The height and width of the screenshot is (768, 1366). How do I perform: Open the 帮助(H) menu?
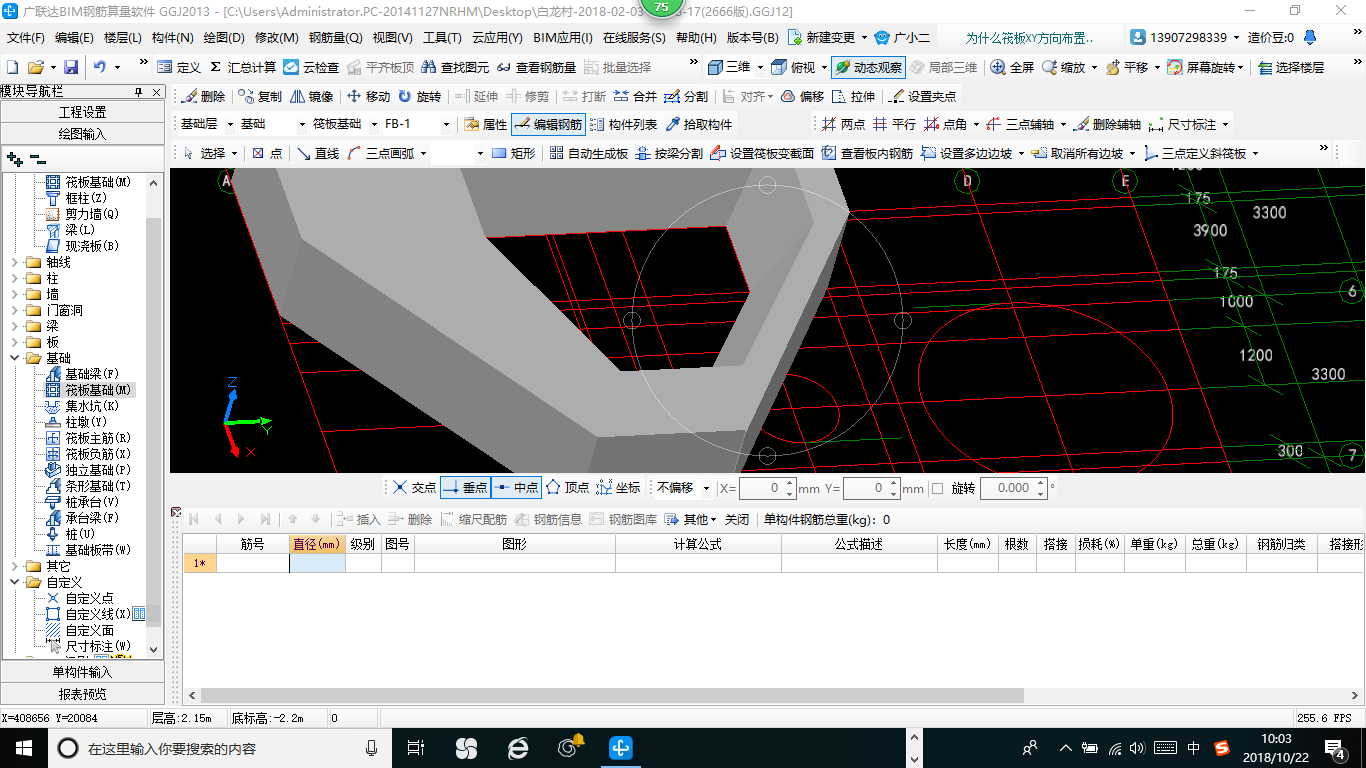pos(696,38)
